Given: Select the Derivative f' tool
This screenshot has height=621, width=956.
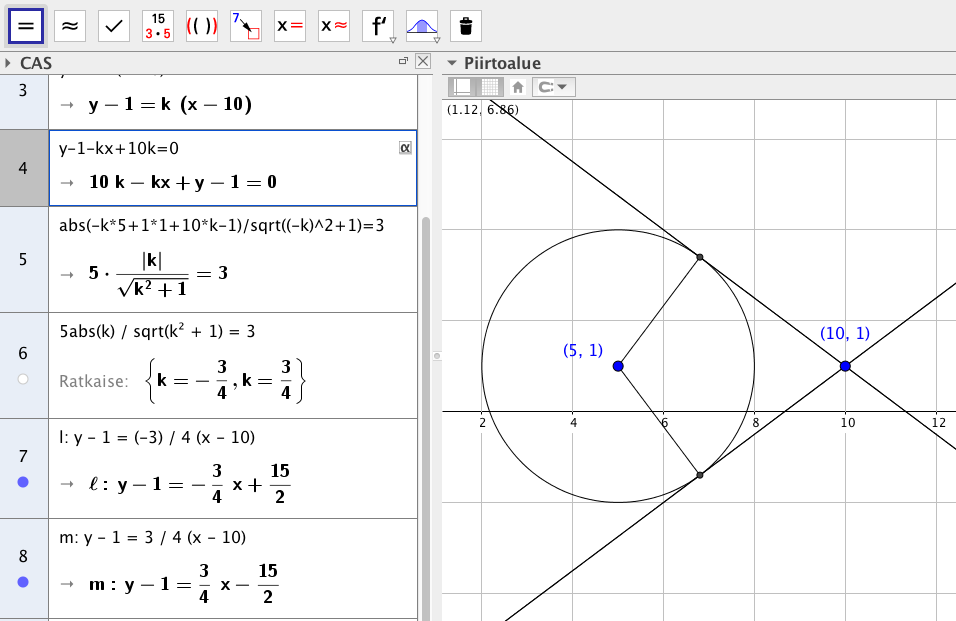Looking at the screenshot, I should 377,26.
